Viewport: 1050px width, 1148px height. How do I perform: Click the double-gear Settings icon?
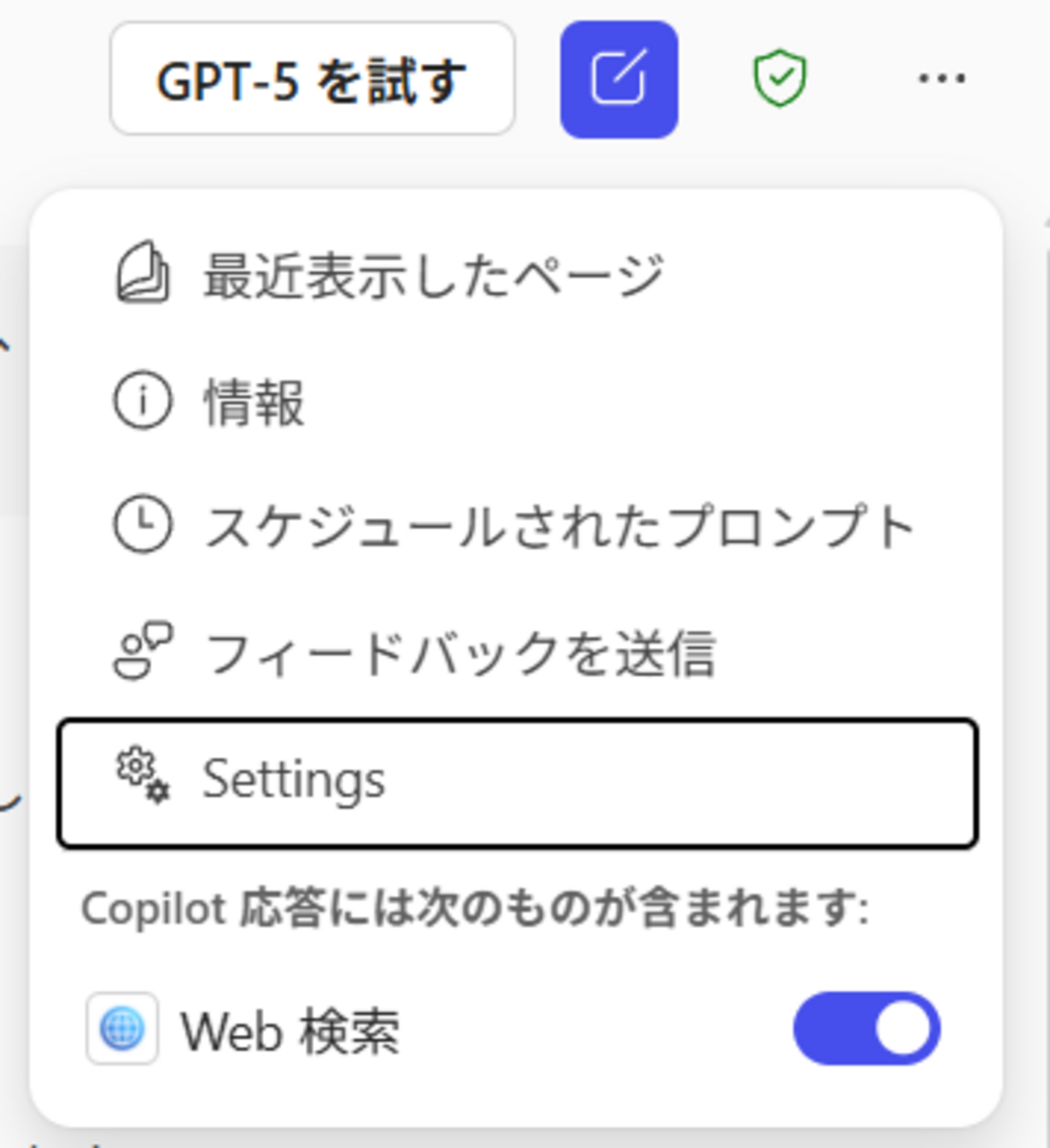pyautogui.click(x=143, y=776)
